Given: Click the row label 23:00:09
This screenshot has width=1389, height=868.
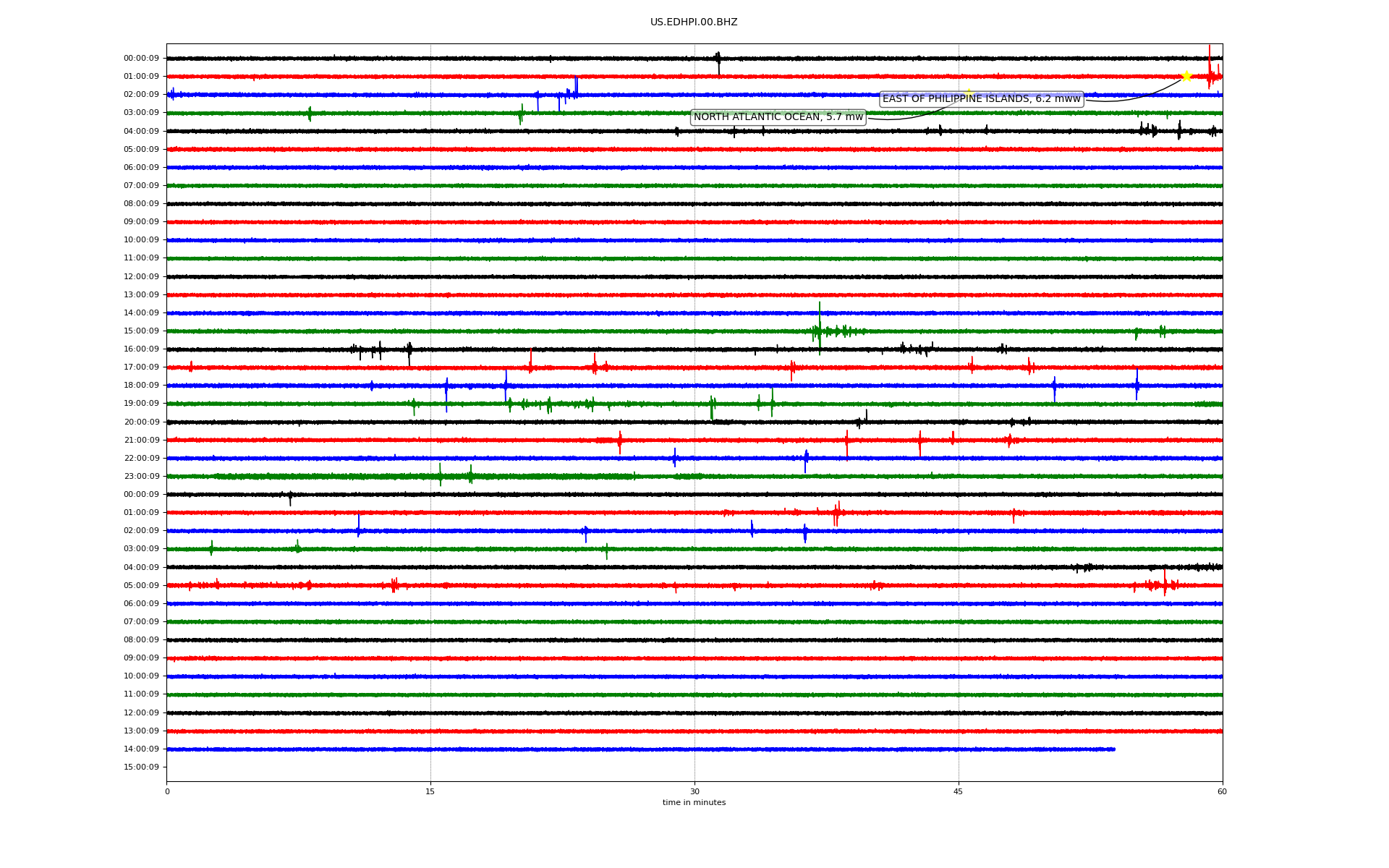Looking at the screenshot, I should [x=141, y=477].
